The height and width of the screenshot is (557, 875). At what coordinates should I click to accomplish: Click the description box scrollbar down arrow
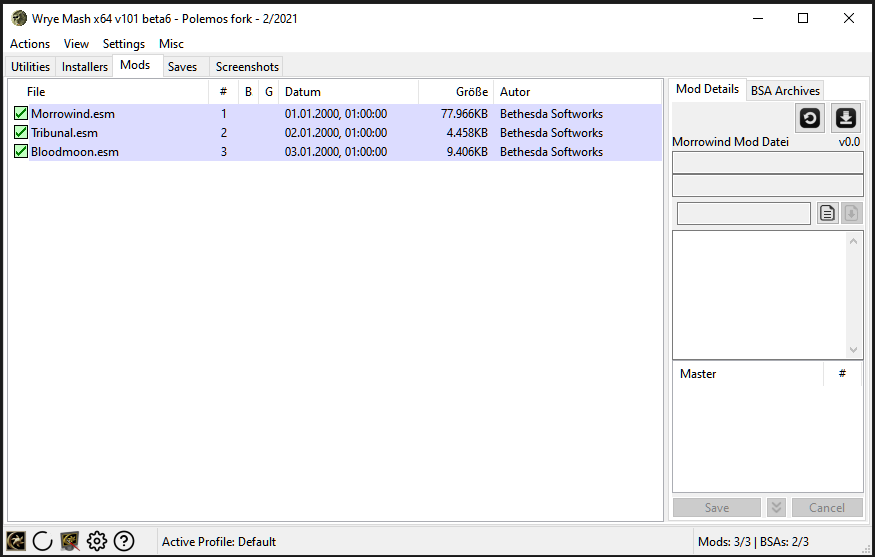(854, 350)
